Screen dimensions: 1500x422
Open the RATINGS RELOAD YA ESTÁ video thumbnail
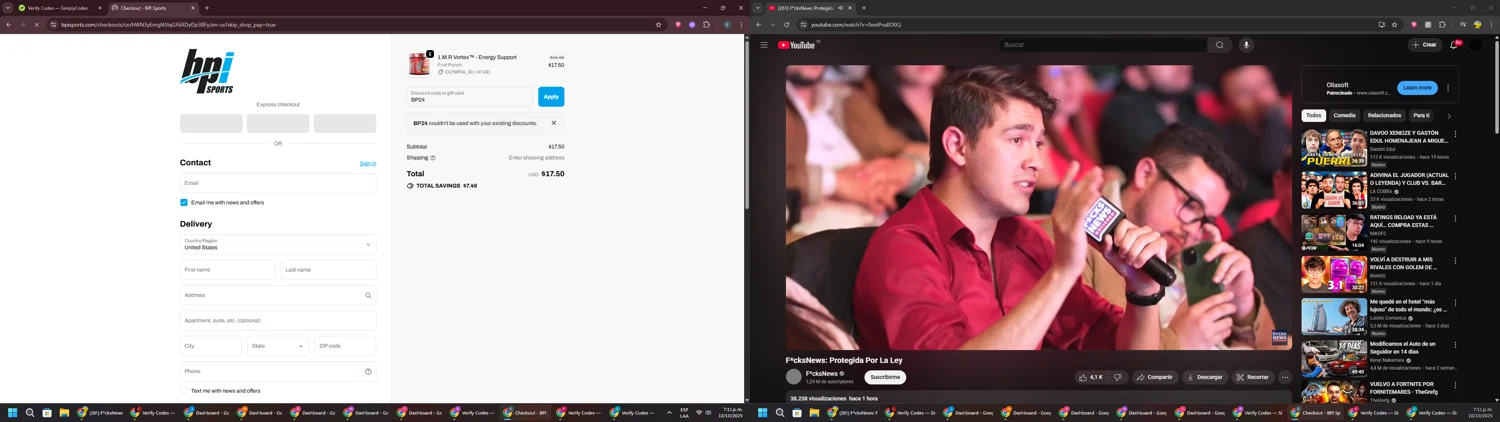(1334, 231)
